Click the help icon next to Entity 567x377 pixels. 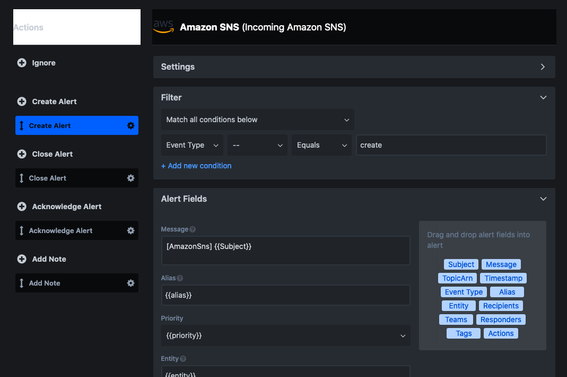click(x=183, y=359)
